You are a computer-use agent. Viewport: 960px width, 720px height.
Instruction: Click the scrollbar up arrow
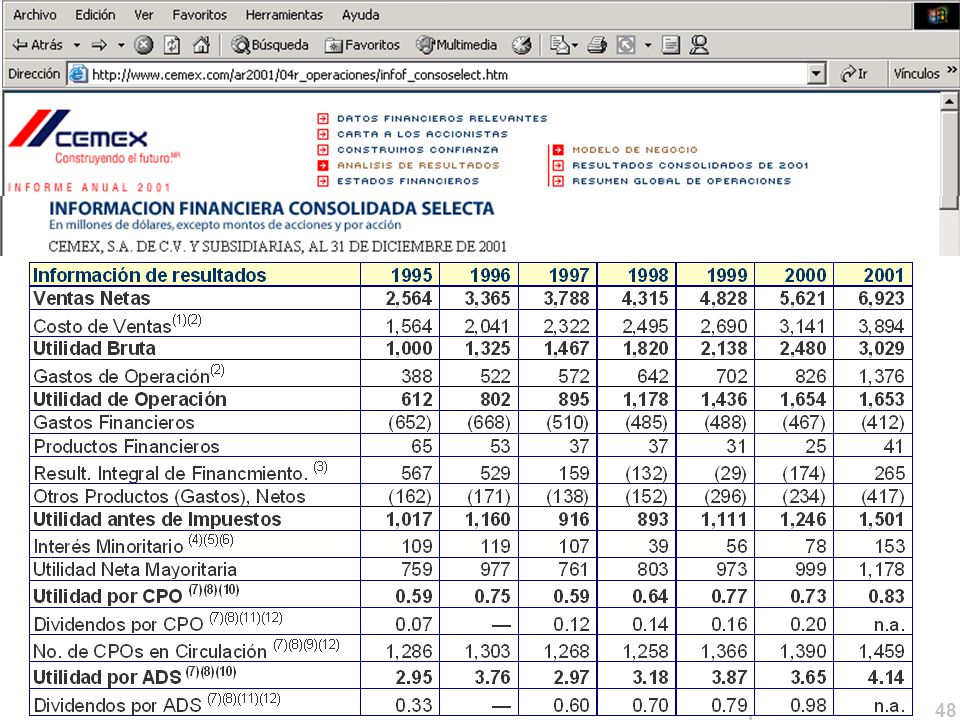(x=949, y=101)
